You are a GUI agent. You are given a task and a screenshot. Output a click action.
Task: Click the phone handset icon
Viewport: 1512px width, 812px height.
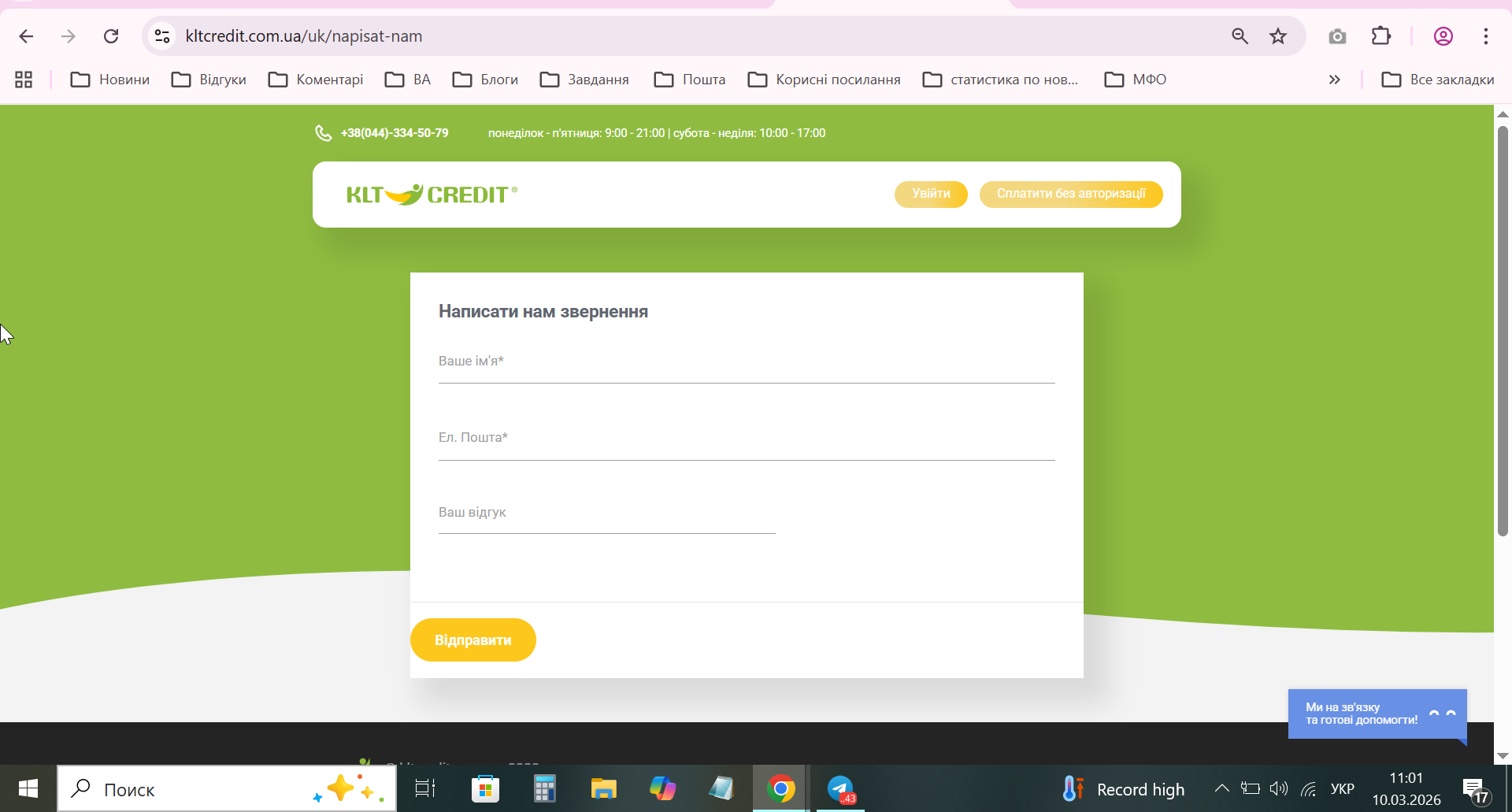[323, 133]
